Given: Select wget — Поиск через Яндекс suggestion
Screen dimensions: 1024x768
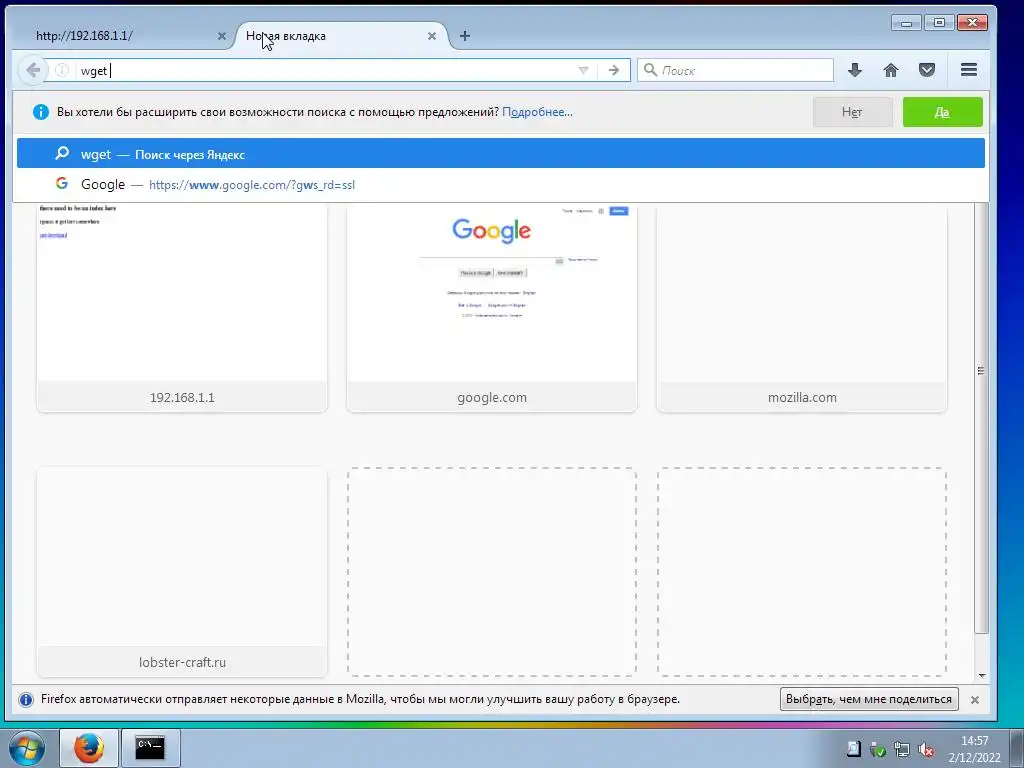Looking at the screenshot, I should [500, 153].
